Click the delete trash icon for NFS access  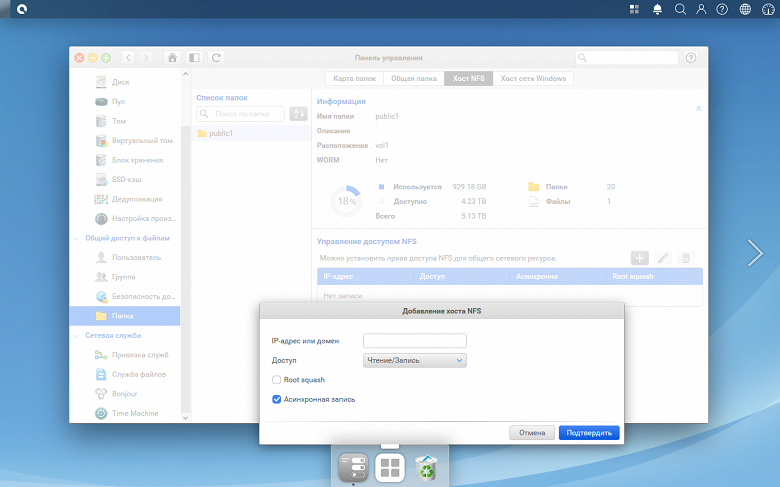pos(686,258)
